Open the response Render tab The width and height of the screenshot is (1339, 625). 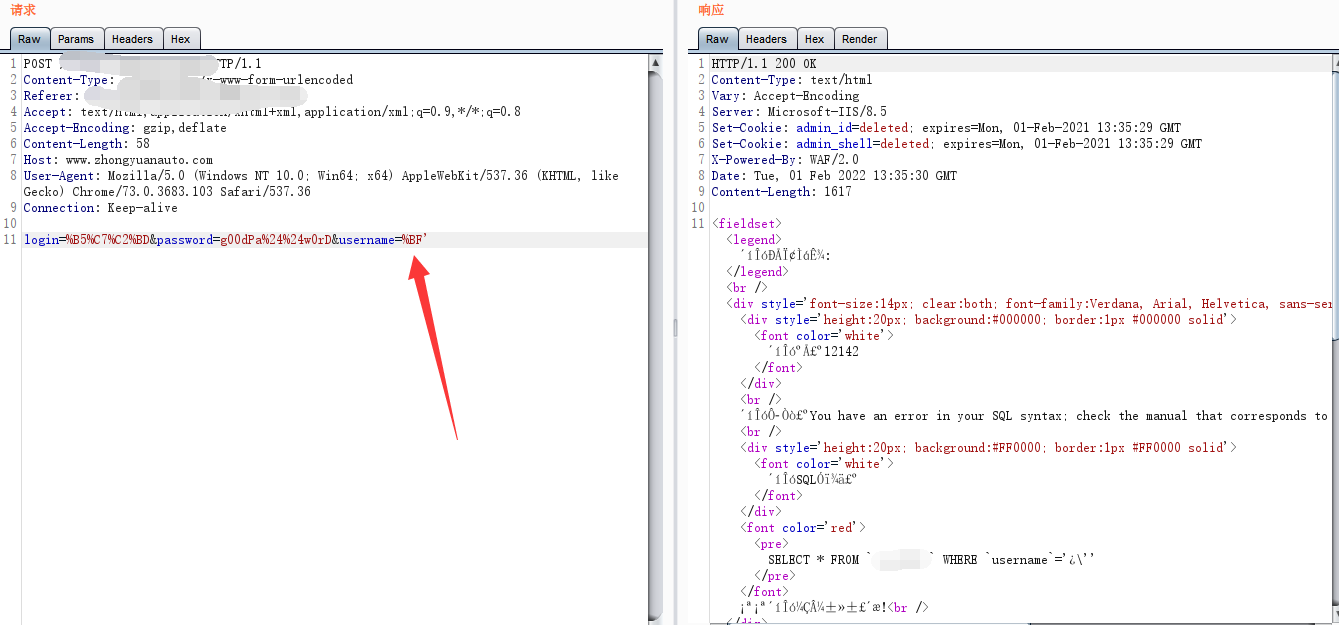859,39
